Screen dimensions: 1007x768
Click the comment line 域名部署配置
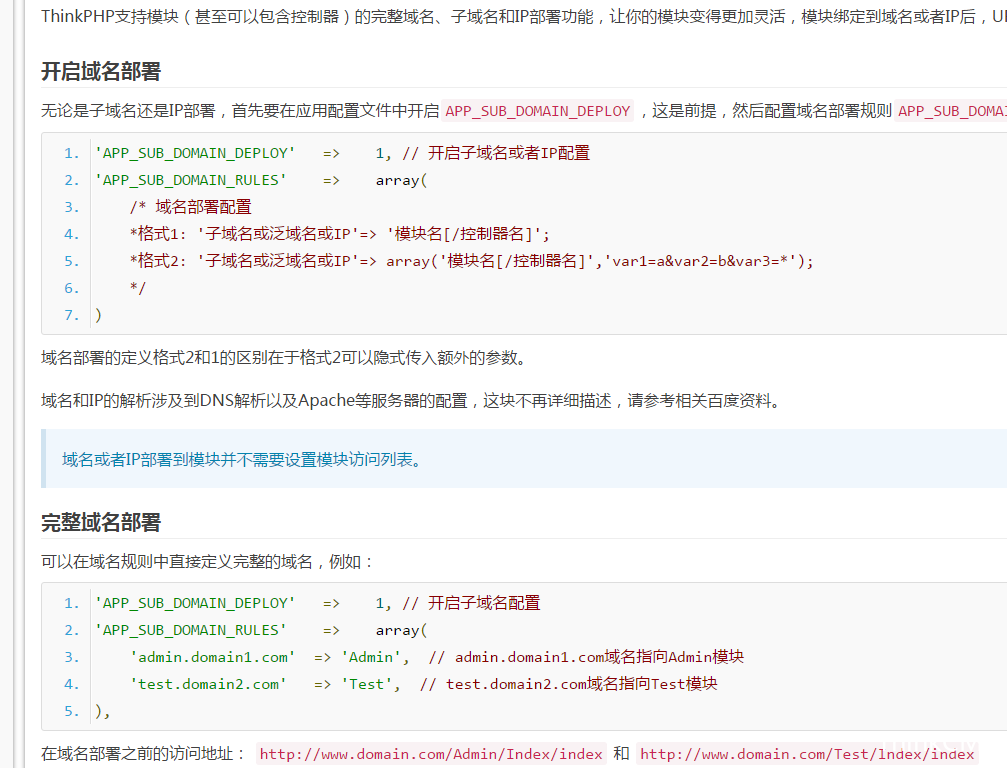click(x=191, y=207)
